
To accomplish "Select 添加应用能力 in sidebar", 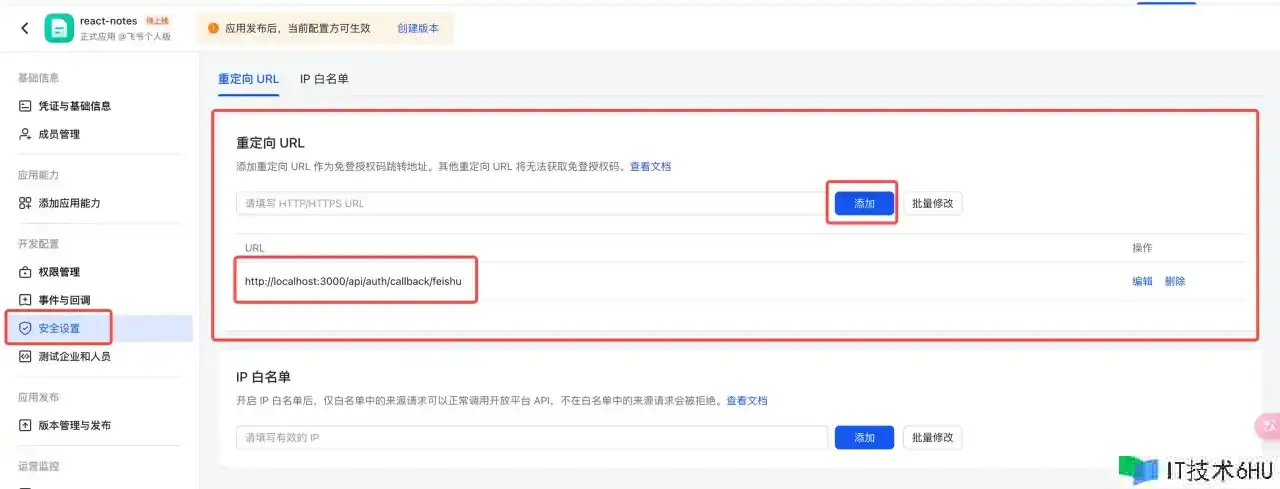I will point(69,203).
